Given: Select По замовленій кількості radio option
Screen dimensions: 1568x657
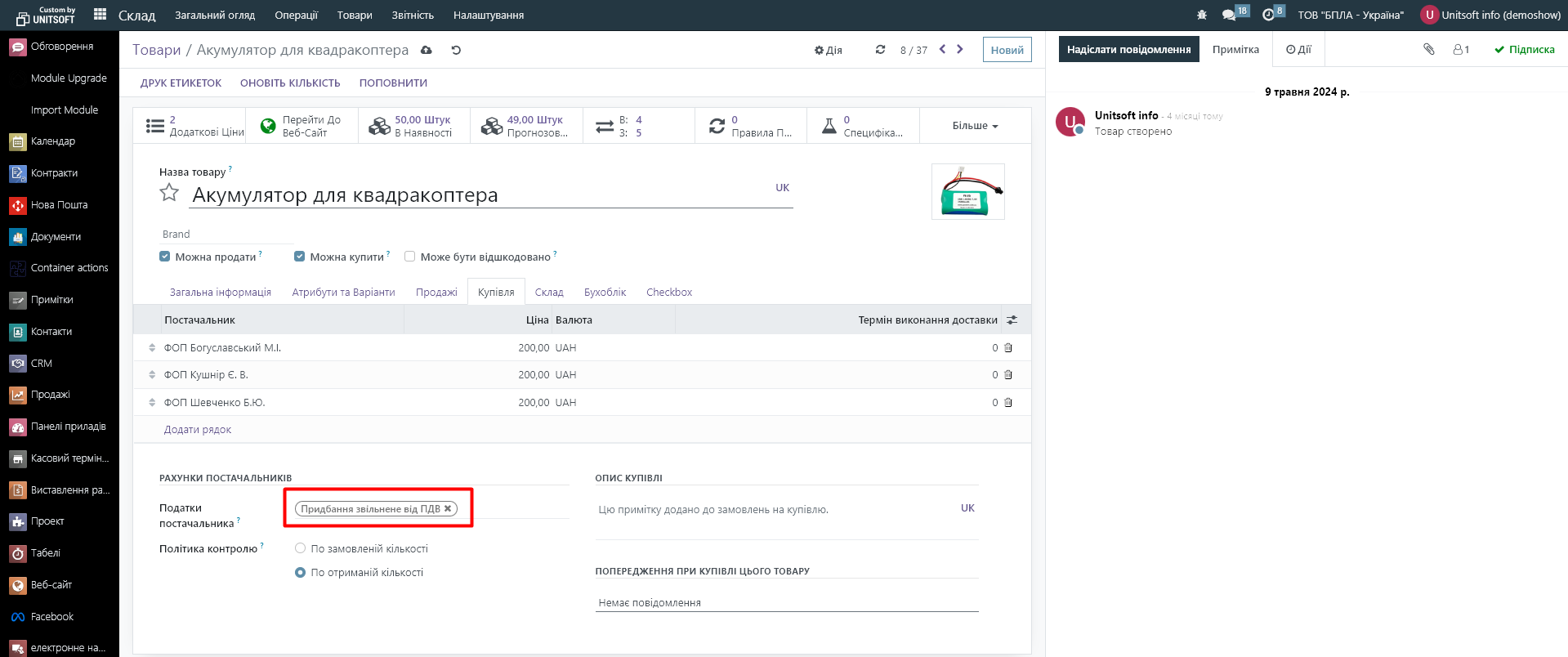Looking at the screenshot, I should point(301,548).
